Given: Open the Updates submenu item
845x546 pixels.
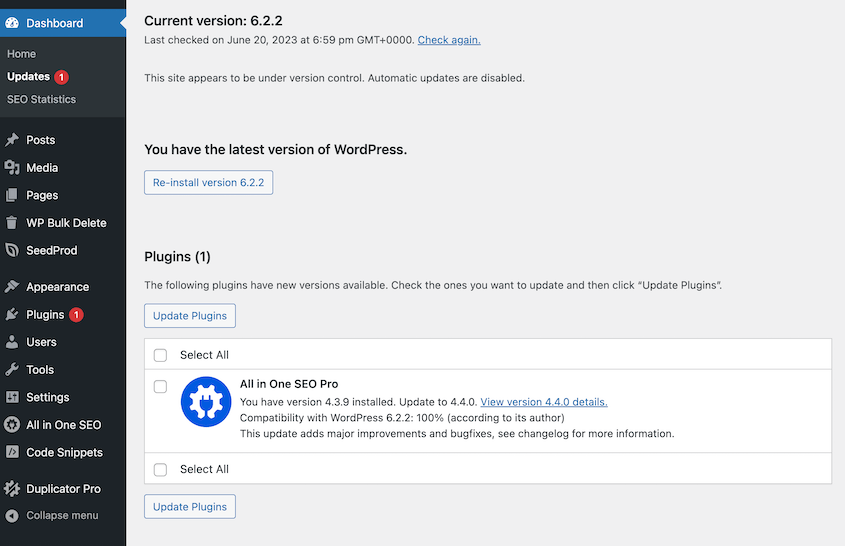Looking at the screenshot, I should (29, 77).
